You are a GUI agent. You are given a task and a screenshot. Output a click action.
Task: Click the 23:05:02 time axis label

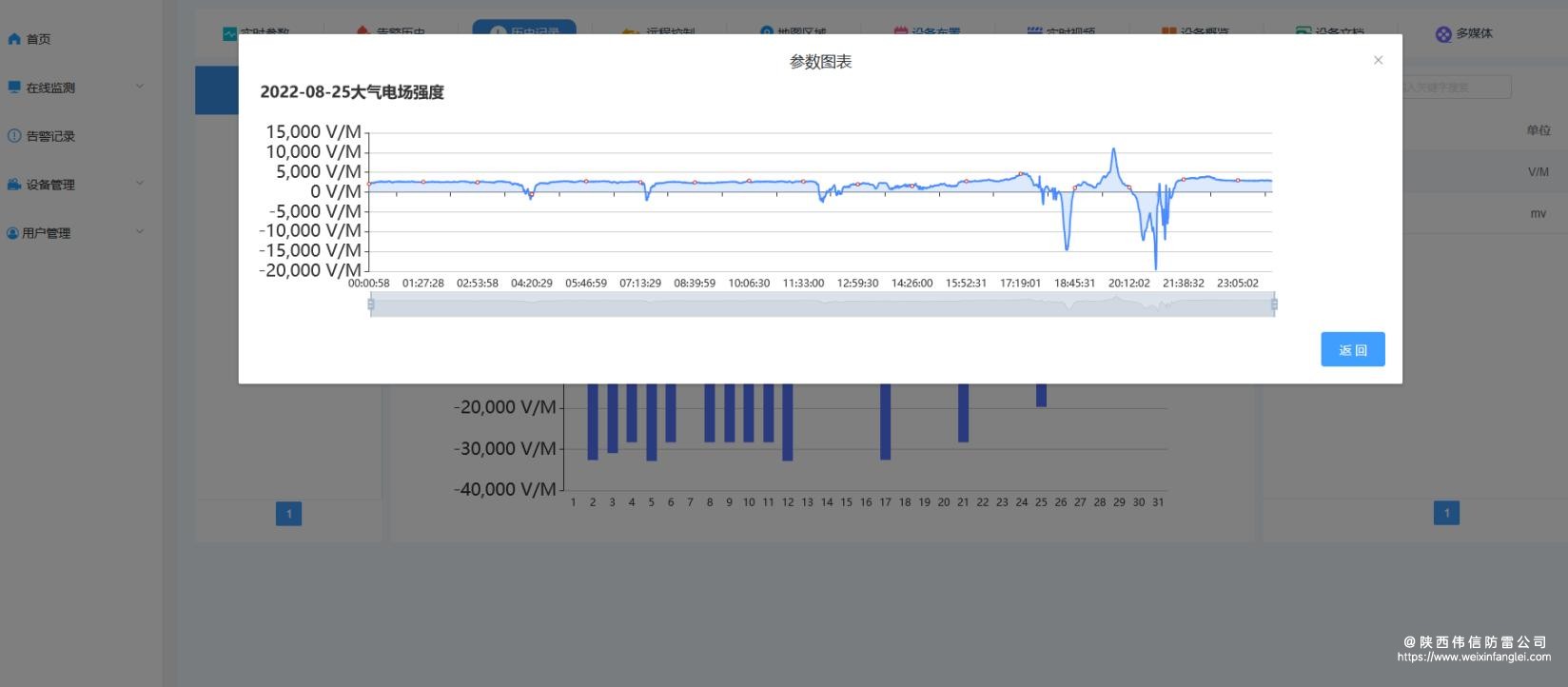(x=1237, y=284)
